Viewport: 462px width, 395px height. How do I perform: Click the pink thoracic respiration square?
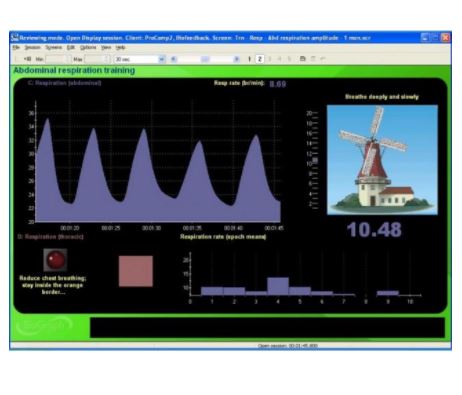[136, 271]
